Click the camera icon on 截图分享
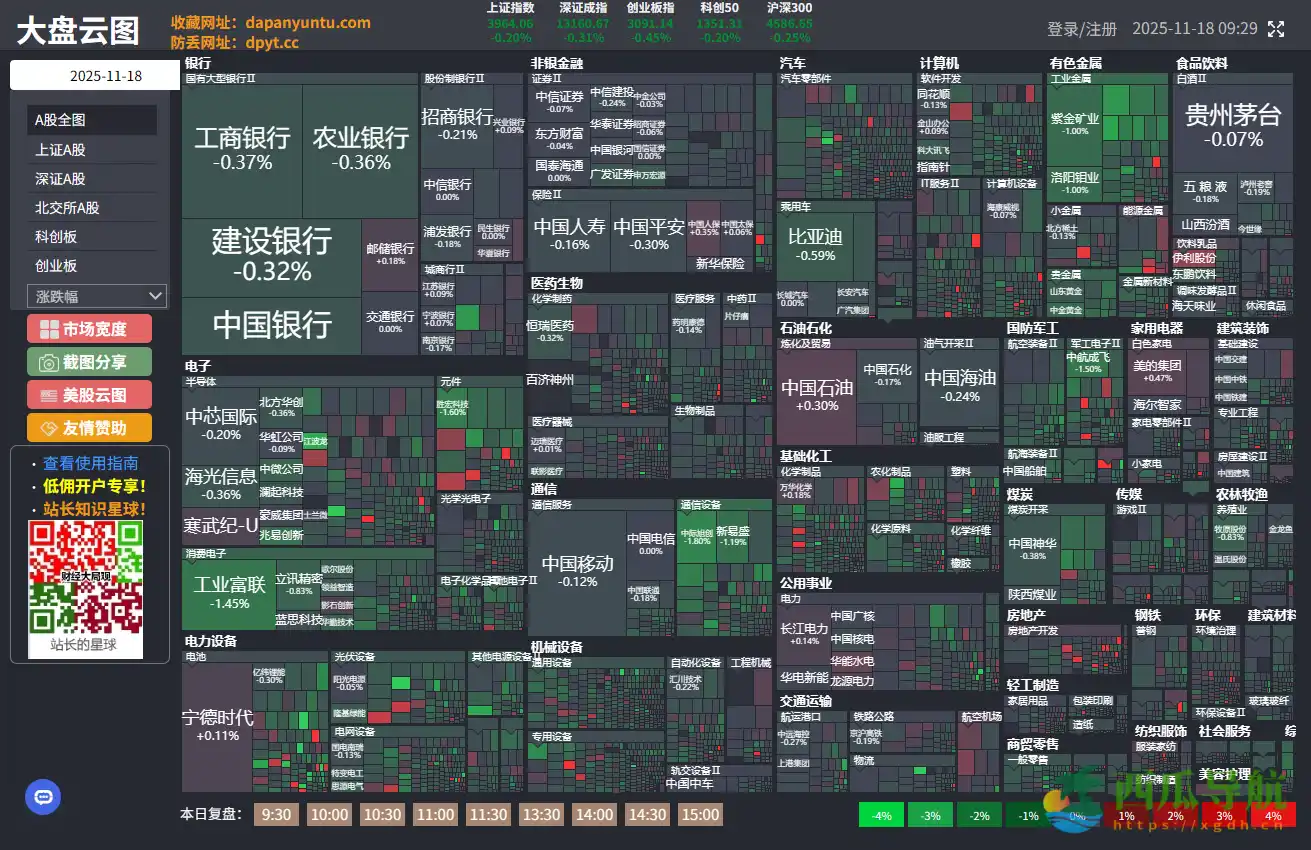 pyautogui.click(x=48, y=362)
